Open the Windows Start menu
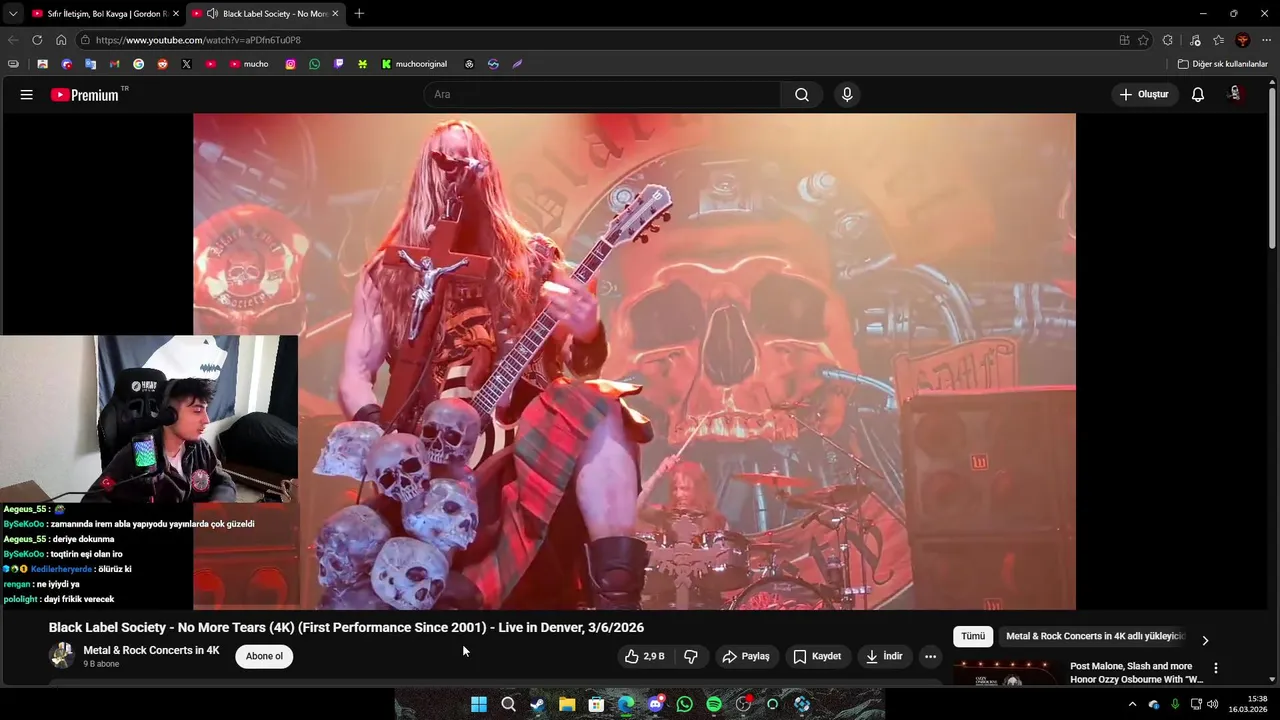The width and height of the screenshot is (1280, 720). (479, 704)
